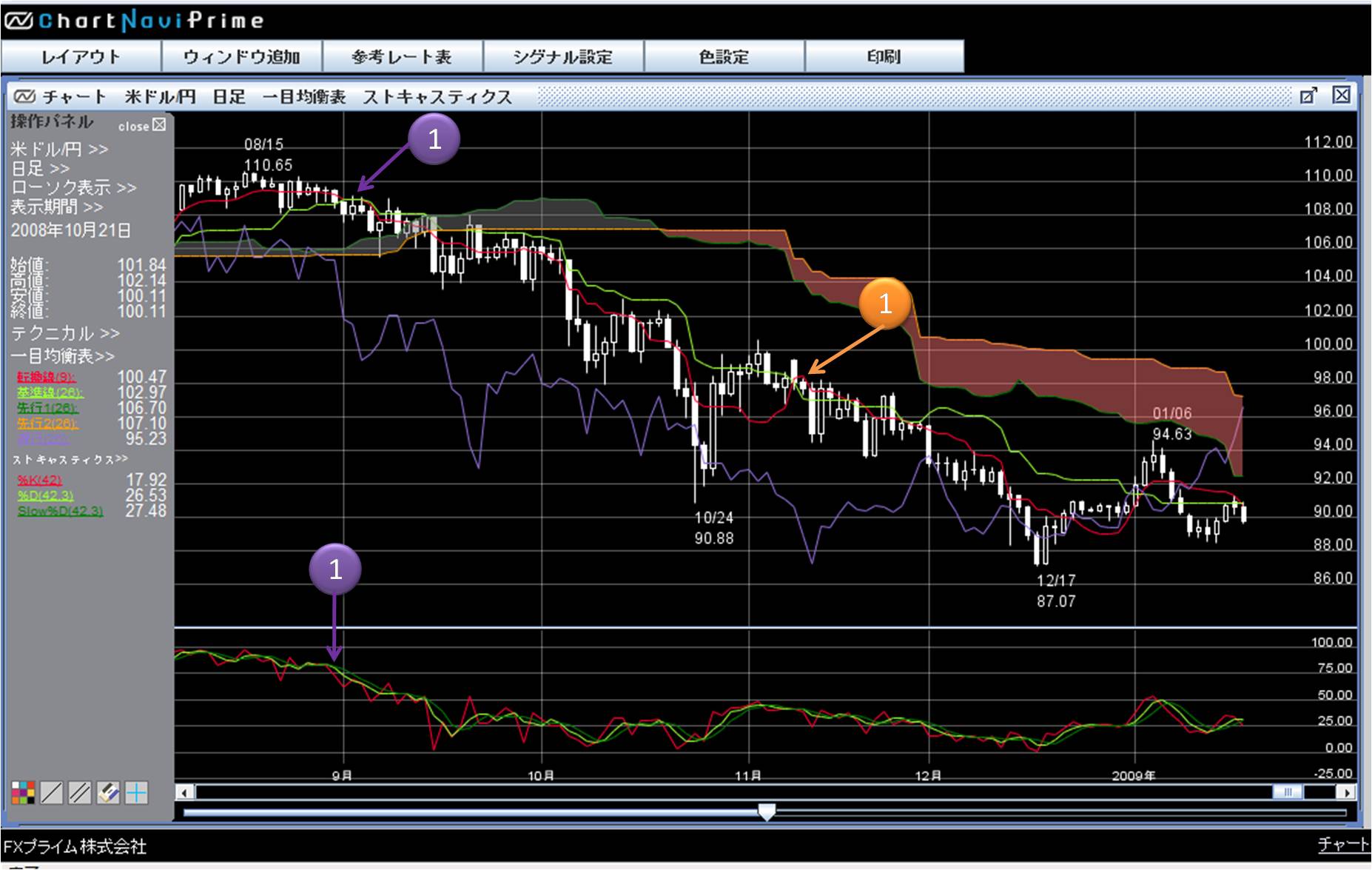Screen dimensions: 1372x870
Task: Click the 2009年 time axis label
Action: click(1133, 775)
